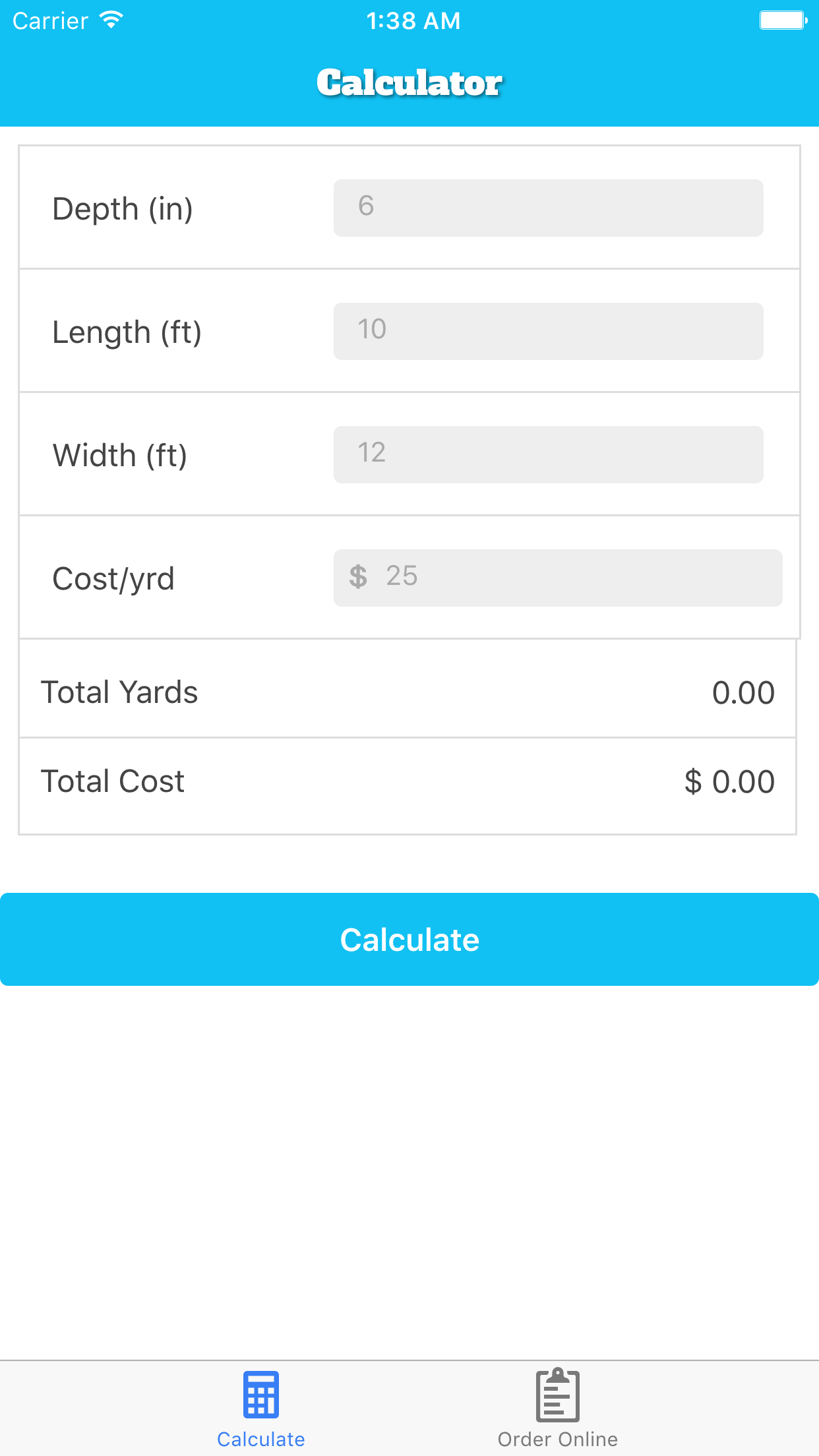The height and width of the screenshot is (1456, 819).
Task: Tap the Width (ft) label
Action: pyautogui.click(x=120, y=456)
